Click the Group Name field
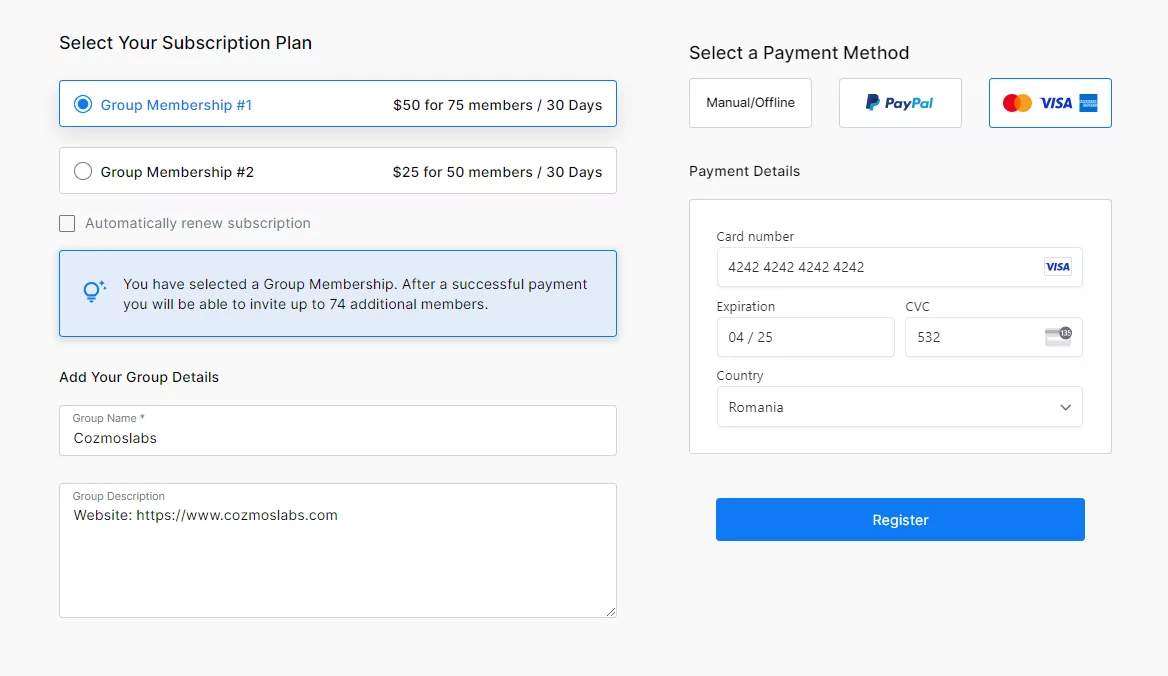 (337, 430)
